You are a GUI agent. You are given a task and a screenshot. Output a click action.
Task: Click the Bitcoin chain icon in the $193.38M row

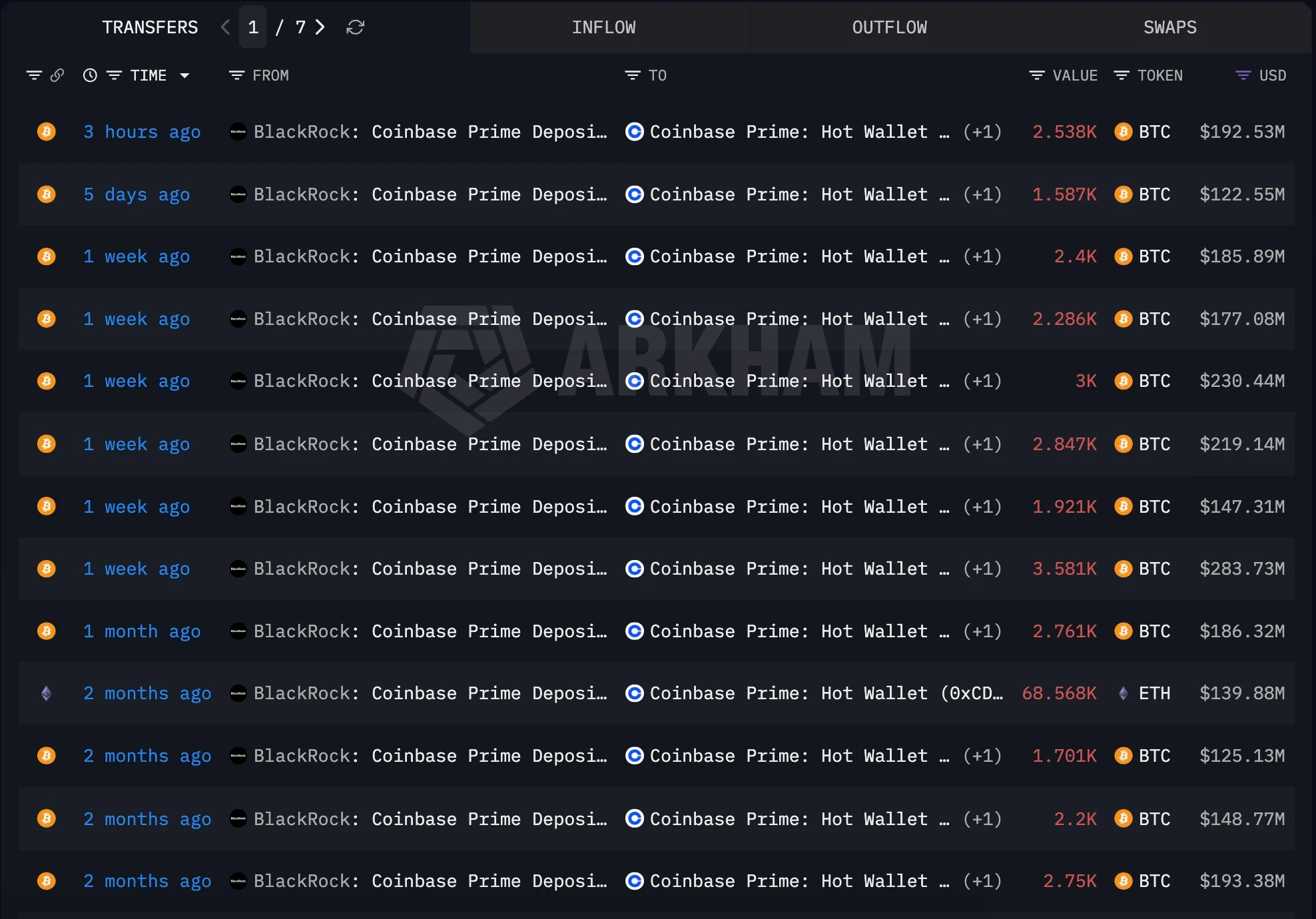tap(47, 881)
